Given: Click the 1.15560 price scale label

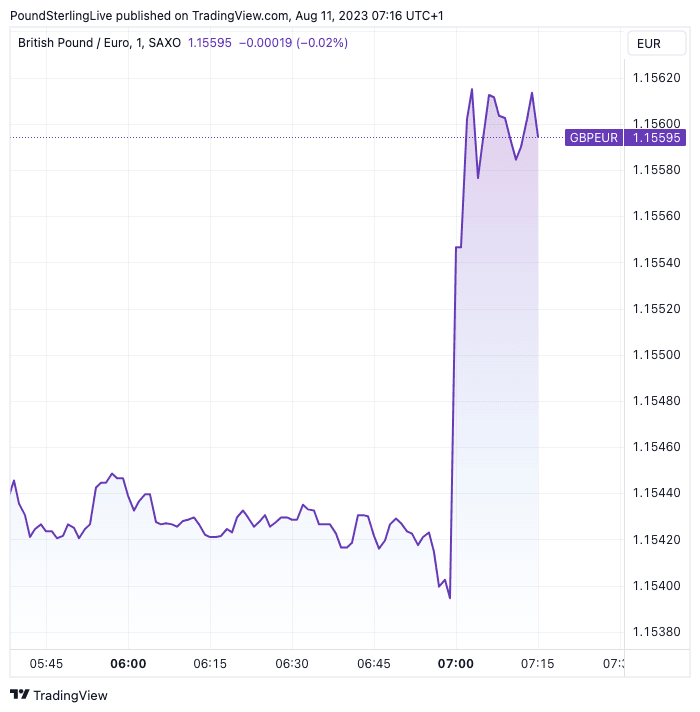Looking at the screenshot, I should point(656,216).
